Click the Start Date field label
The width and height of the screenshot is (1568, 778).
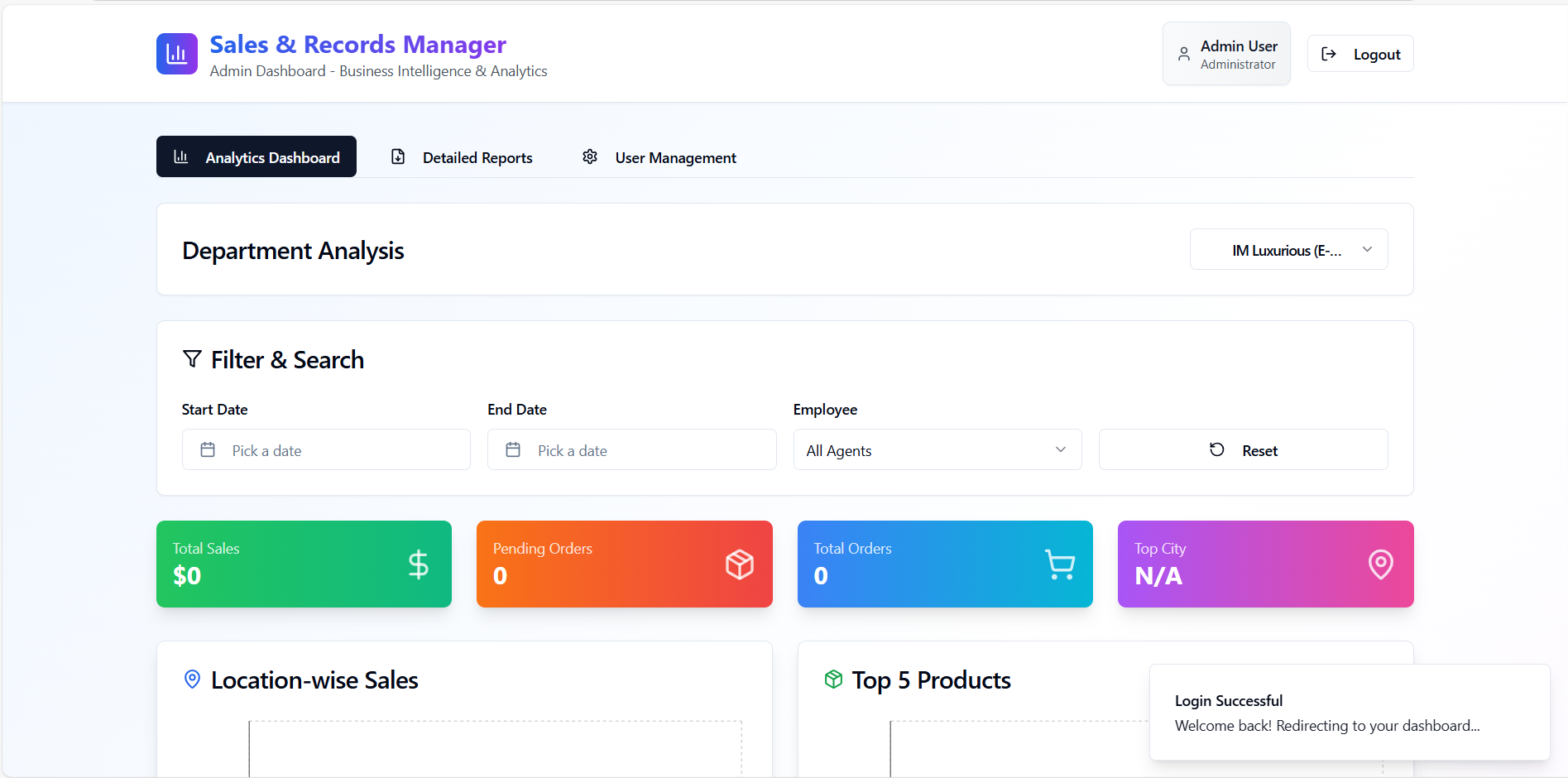(x=214, y=409)
